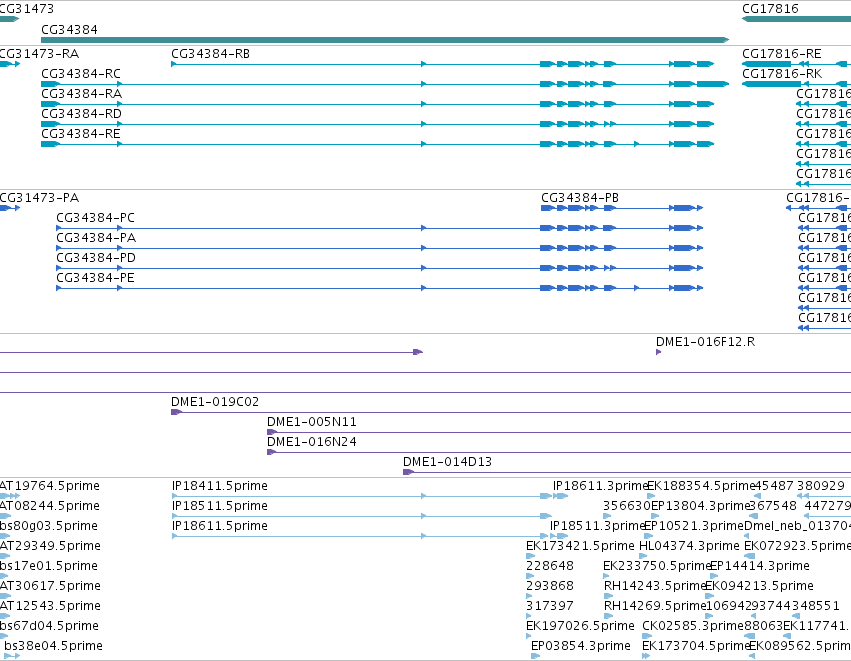
Task: Open the CG34384-RC transcript label
Action: coord(81,74)
